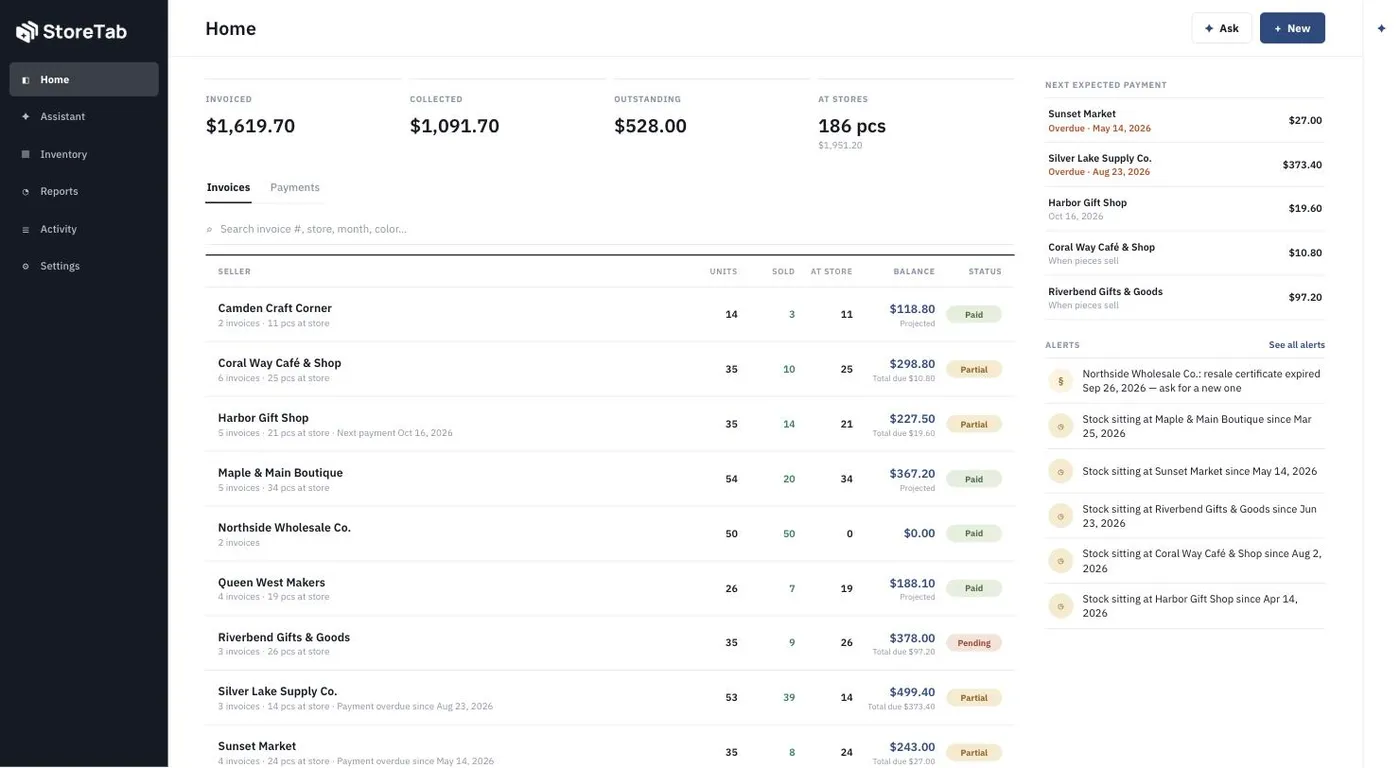Click the Sunset Market stock alert icon
Image resolution: width=1400 pixels, height=768 pixels.
[x=1061, y=472]
